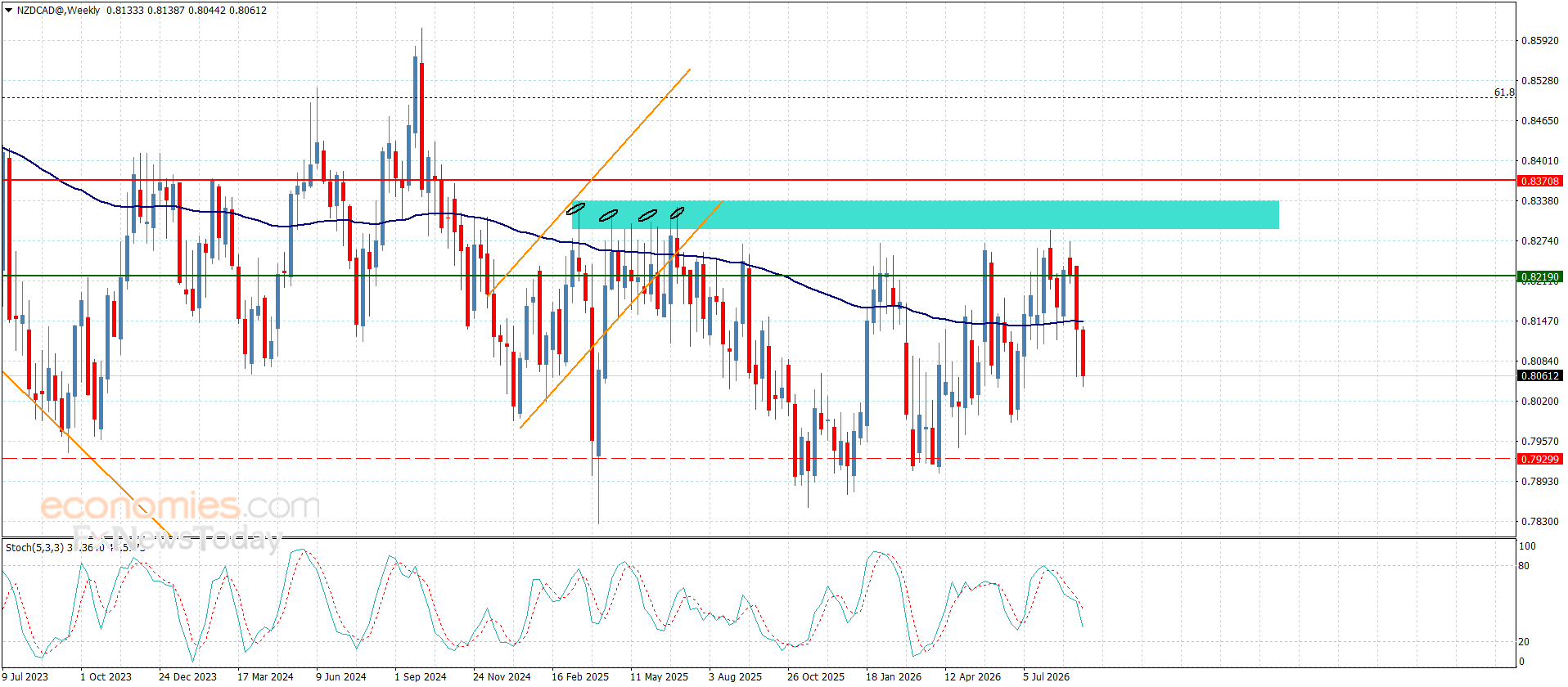
Task: Click the 0.80200 price scale value
Action: 1539,402
